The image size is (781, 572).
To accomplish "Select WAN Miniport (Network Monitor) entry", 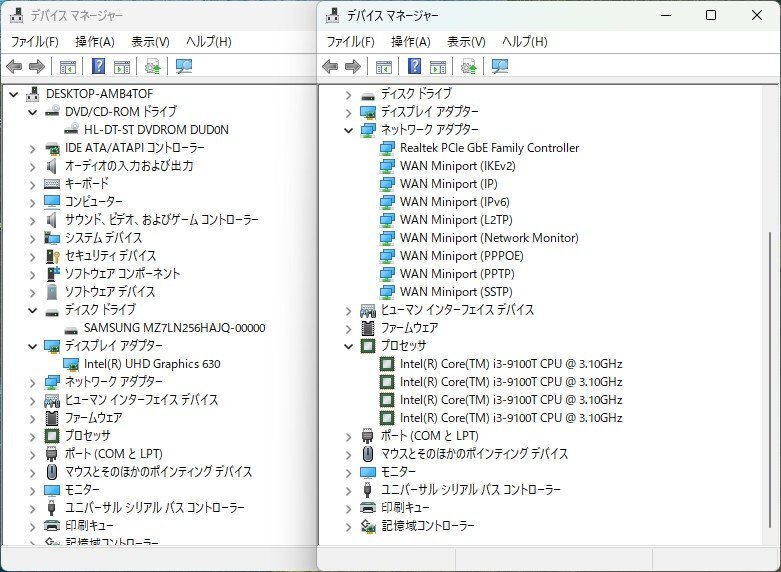I will point(489,238).
